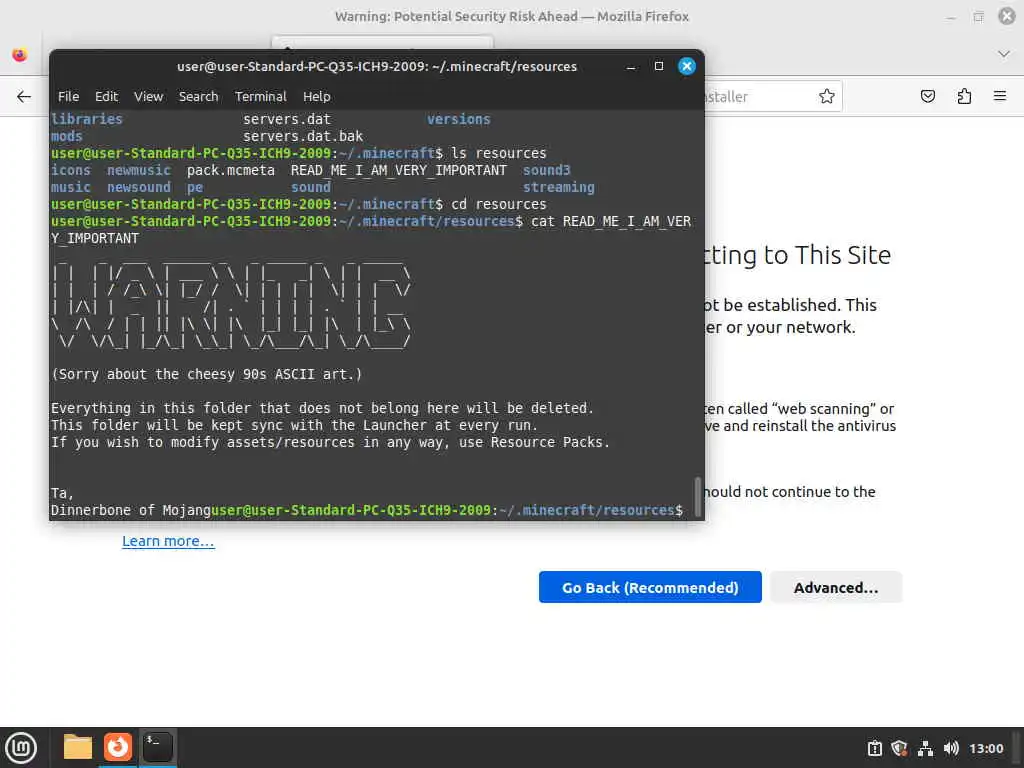
Task: Click 'pack.mcmeta' in terminal listing
Action: [231, 170]
